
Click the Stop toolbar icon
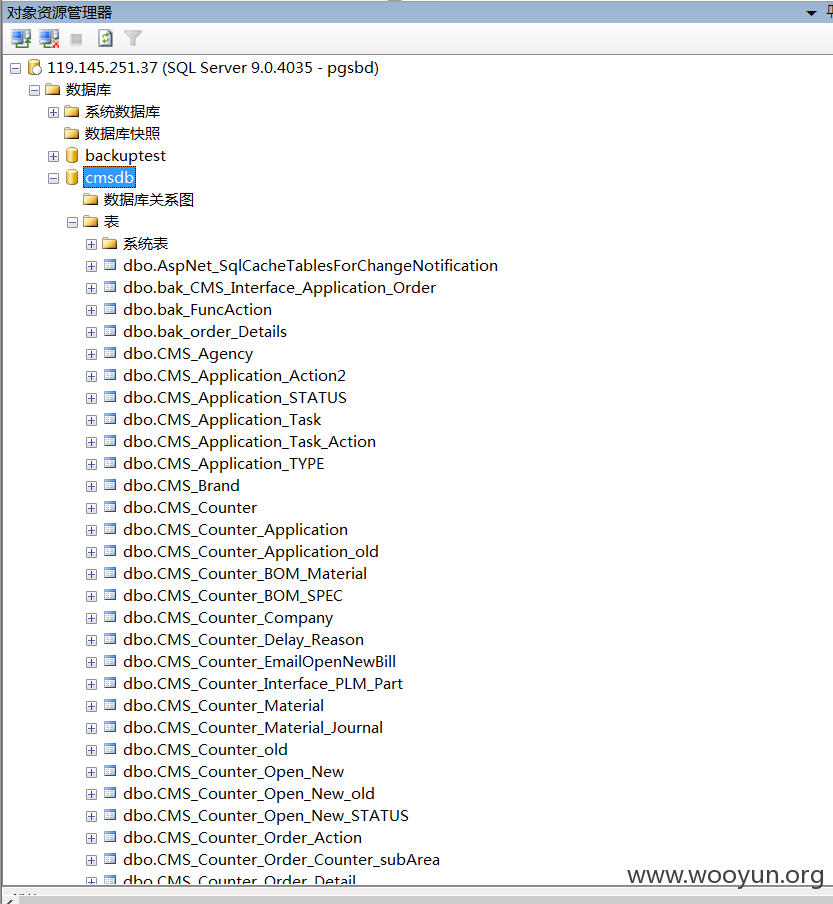tap(76, 39)
